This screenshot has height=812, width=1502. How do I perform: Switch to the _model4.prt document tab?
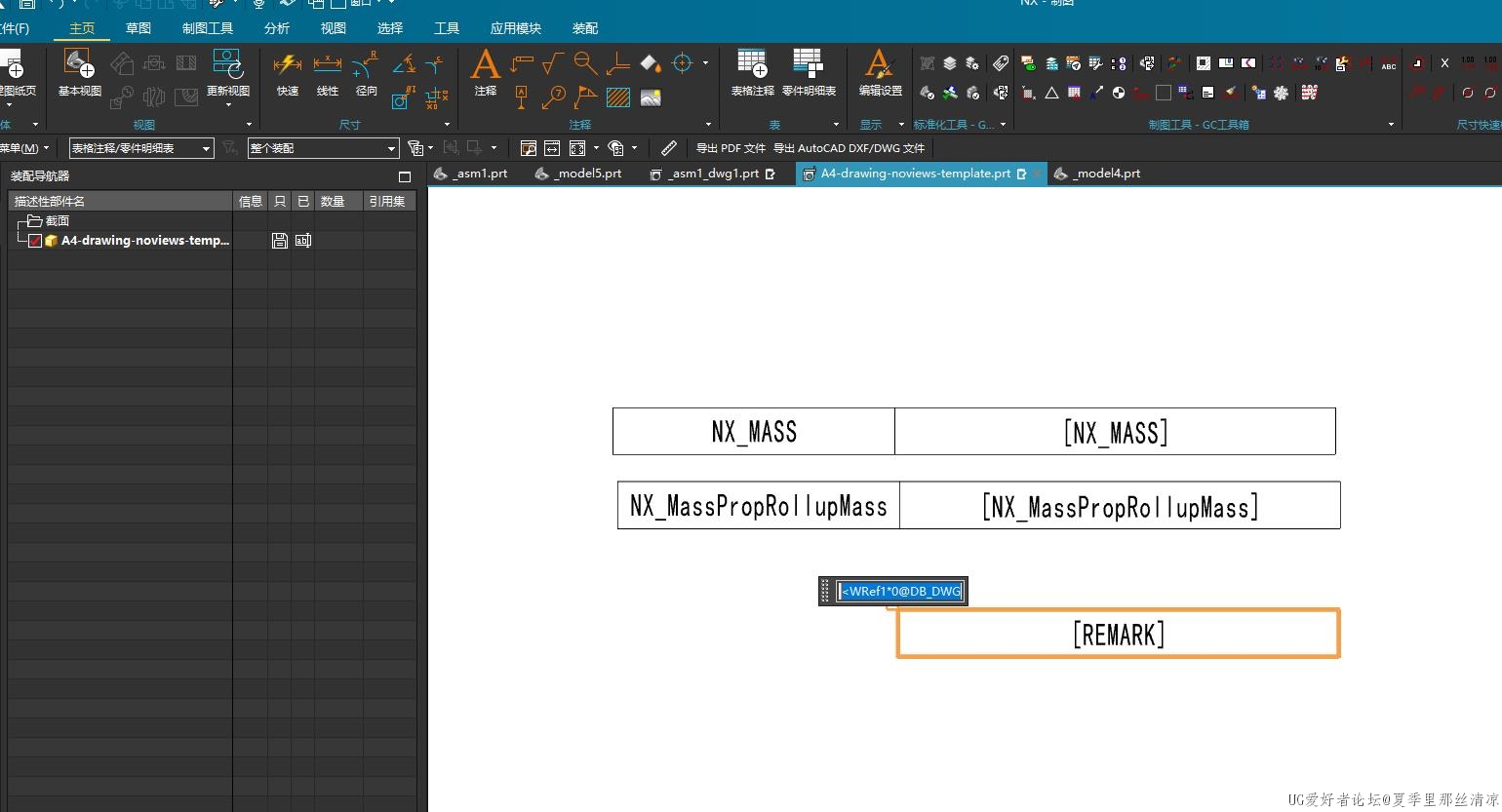pyautogui.click(x=1097, y=174)
